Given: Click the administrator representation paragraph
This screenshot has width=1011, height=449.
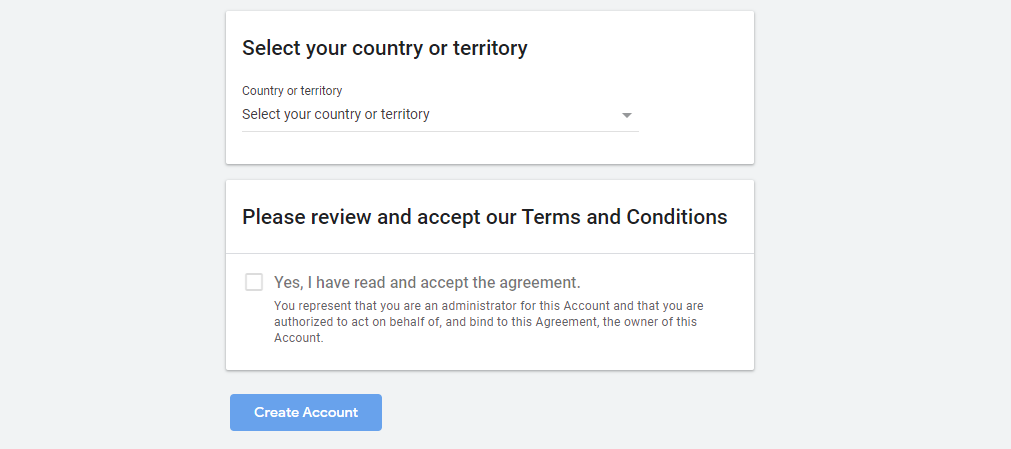Looking at the screenshot, I should point(490,322).
